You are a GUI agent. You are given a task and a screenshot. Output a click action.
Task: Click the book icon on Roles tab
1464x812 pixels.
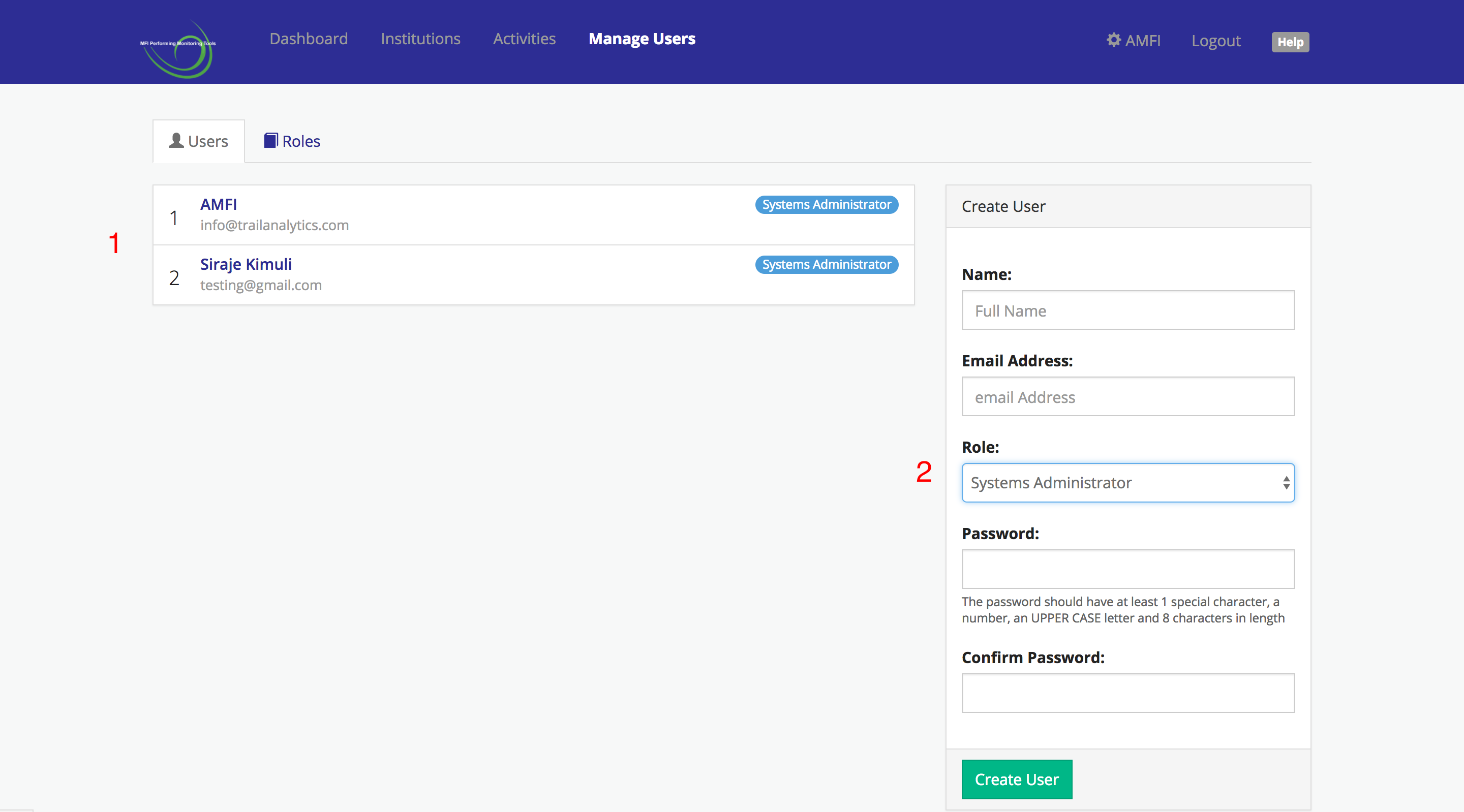point(270,140)
